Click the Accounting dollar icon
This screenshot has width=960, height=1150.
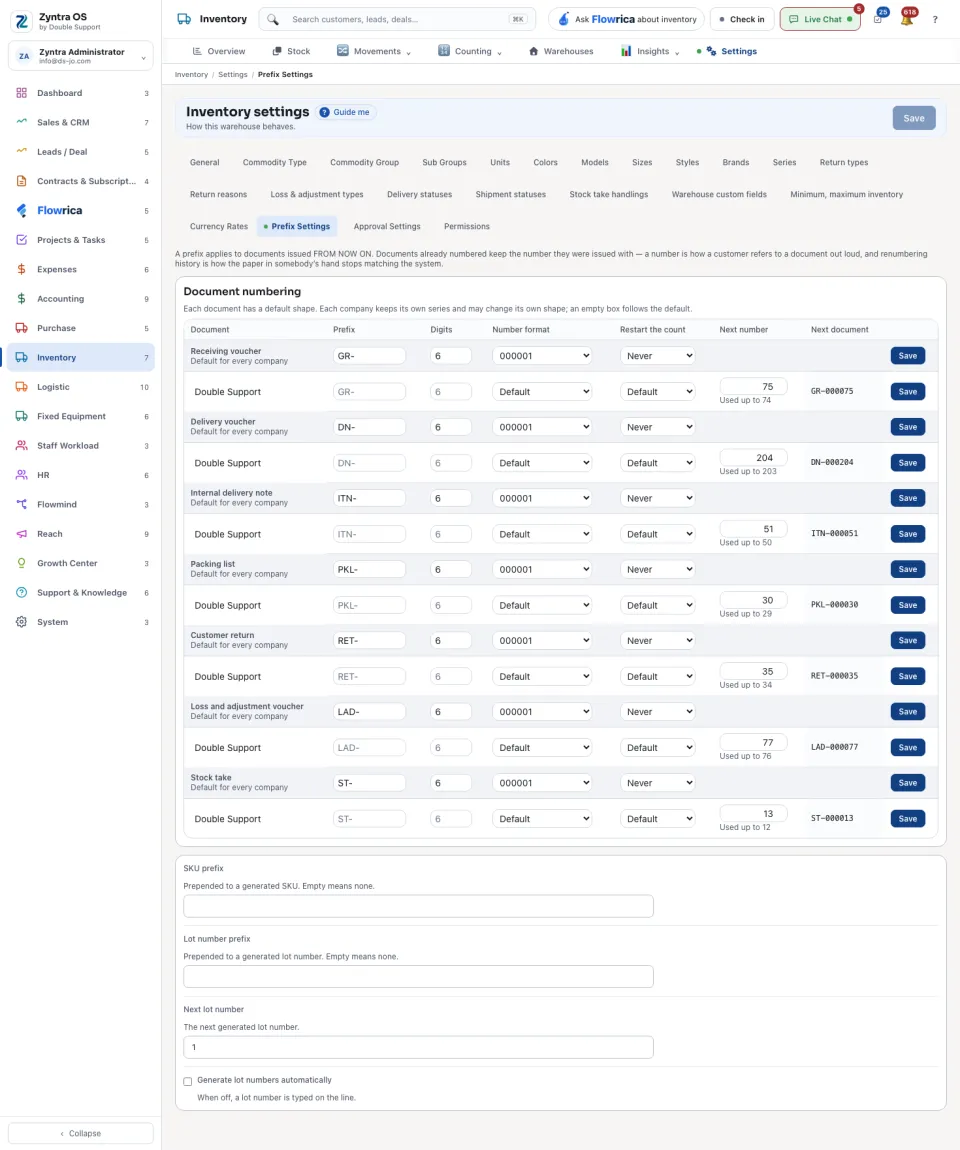pos(21,299)
